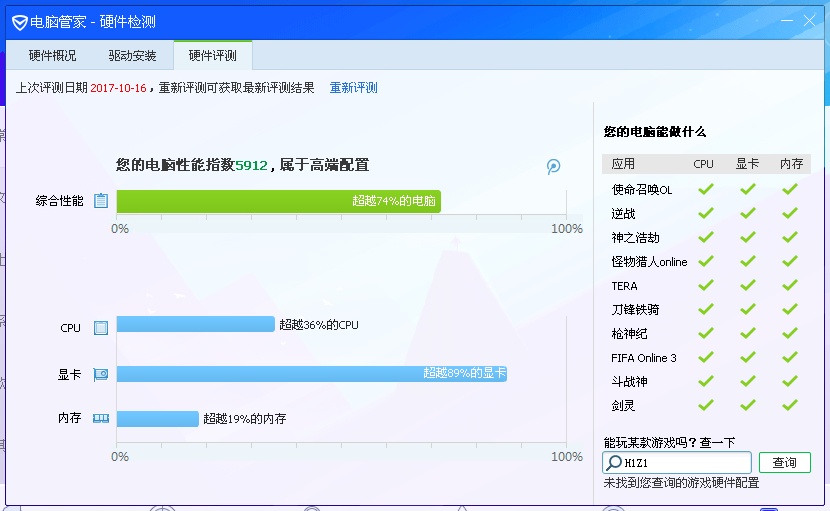Click the 超越19%的内存 label
Viewport: 830px width, 511px height.
click(x=245, y=419)
